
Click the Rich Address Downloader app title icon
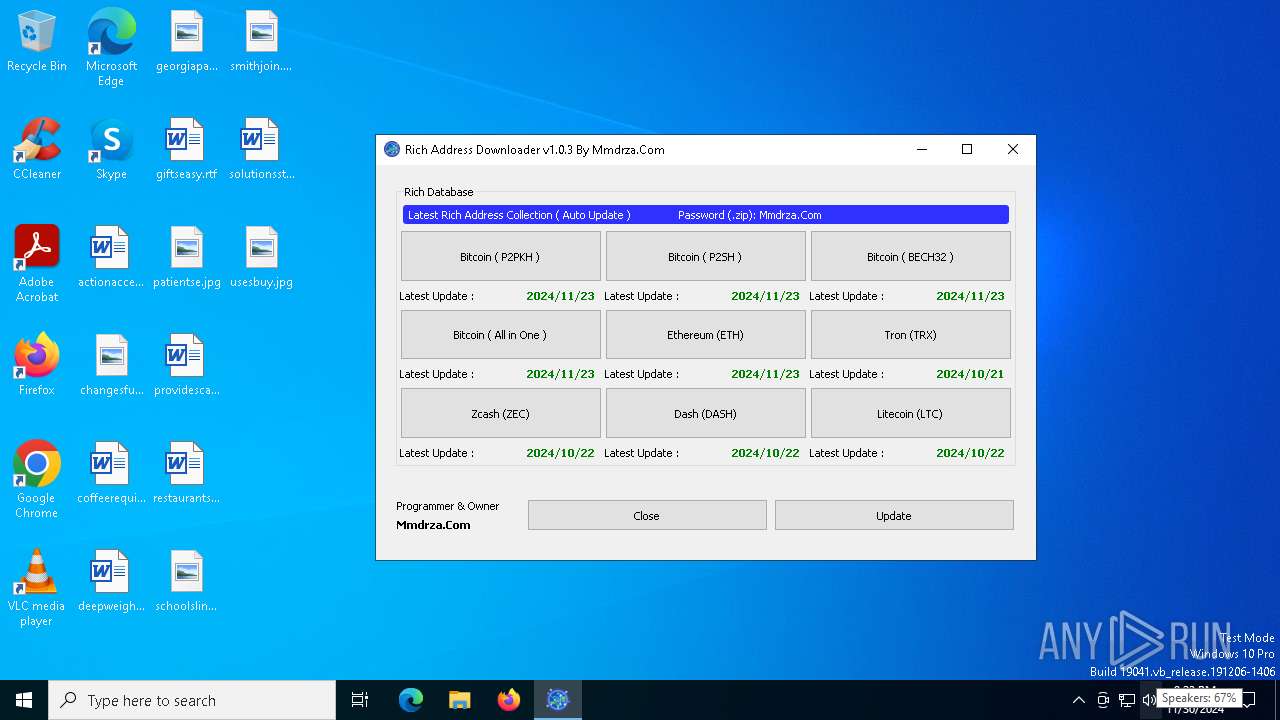click(392, 149)
